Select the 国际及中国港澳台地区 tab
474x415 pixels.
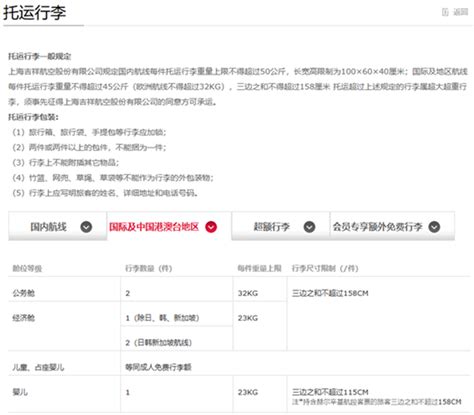coord(169,227)
